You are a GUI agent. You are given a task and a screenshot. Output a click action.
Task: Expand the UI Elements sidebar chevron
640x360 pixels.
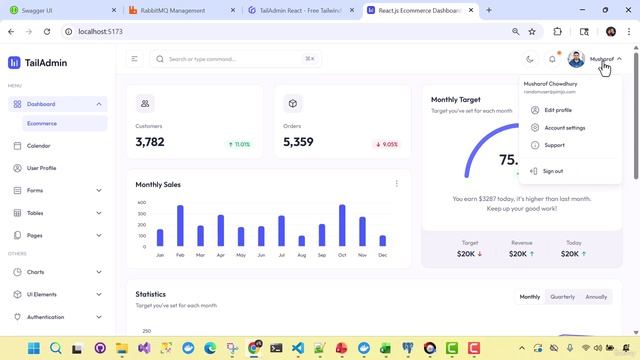[x=99, y=295]
